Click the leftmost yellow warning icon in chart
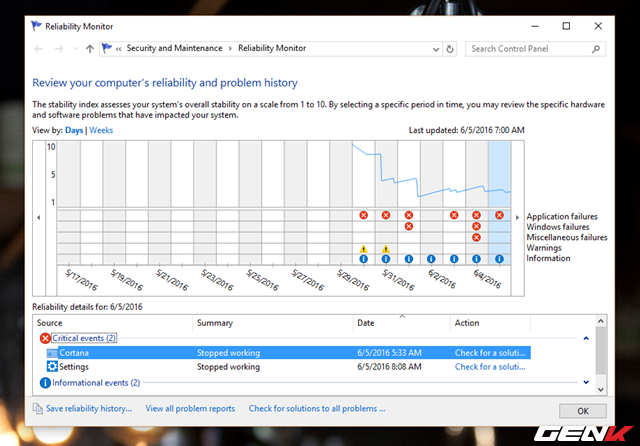Viewport: 640px width, 446px height. [364, 249]
